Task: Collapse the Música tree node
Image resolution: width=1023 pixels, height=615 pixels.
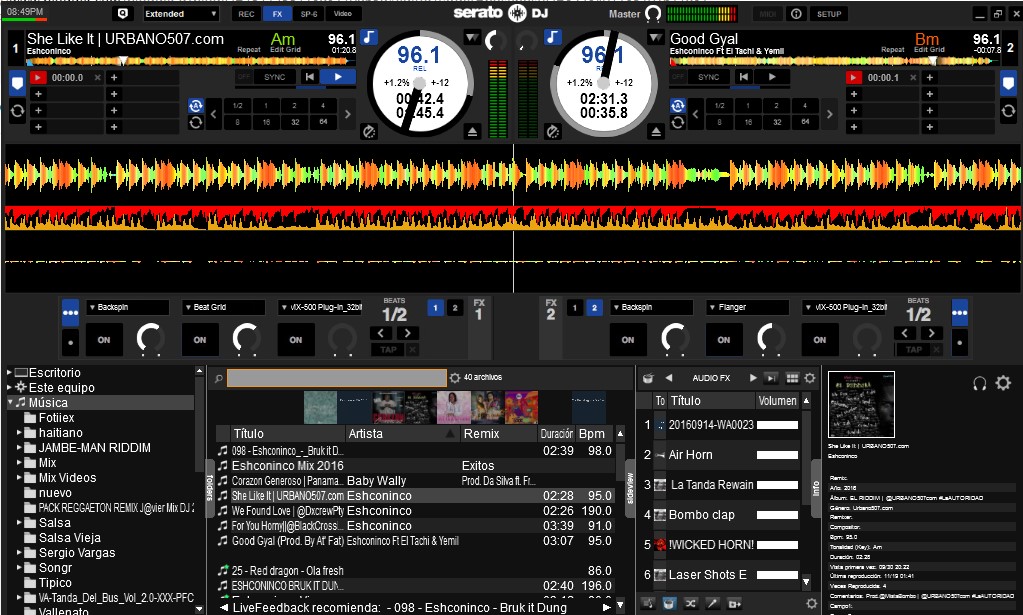Action: (x=10, y=402)
